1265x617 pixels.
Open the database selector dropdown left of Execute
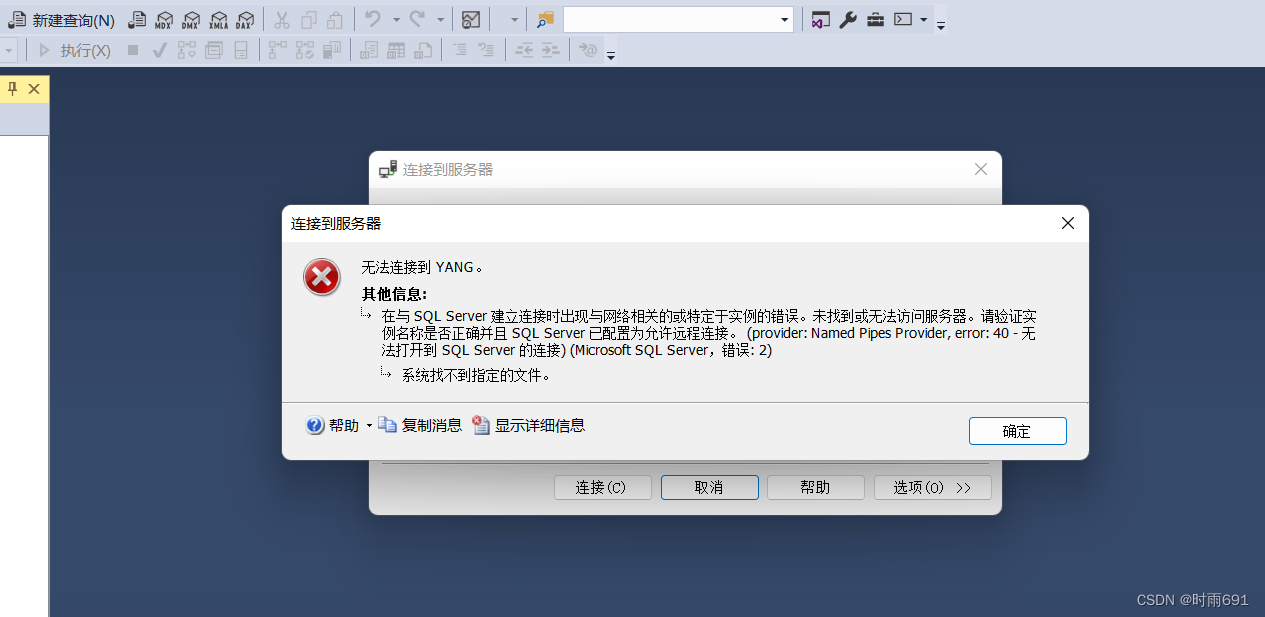9,50
